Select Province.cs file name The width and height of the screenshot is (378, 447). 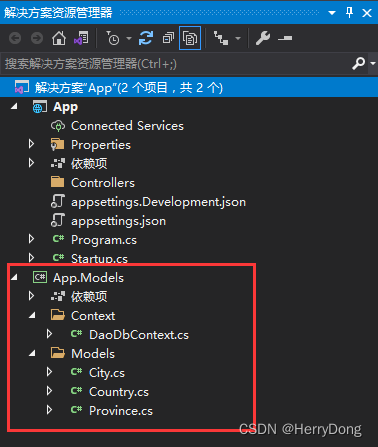[x=121, y=411]
